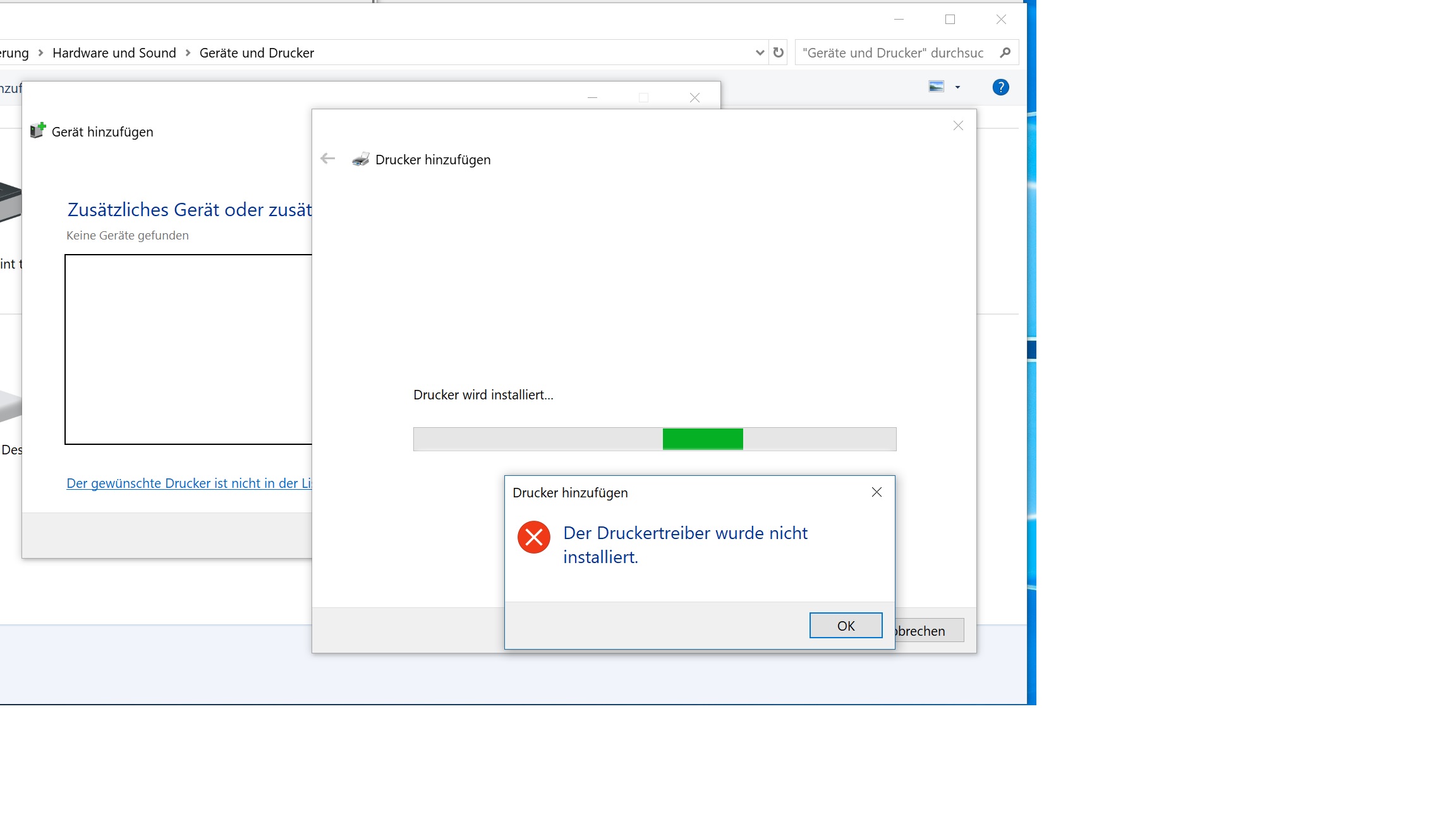Focus the Geräte und Drucker search field

892,53
